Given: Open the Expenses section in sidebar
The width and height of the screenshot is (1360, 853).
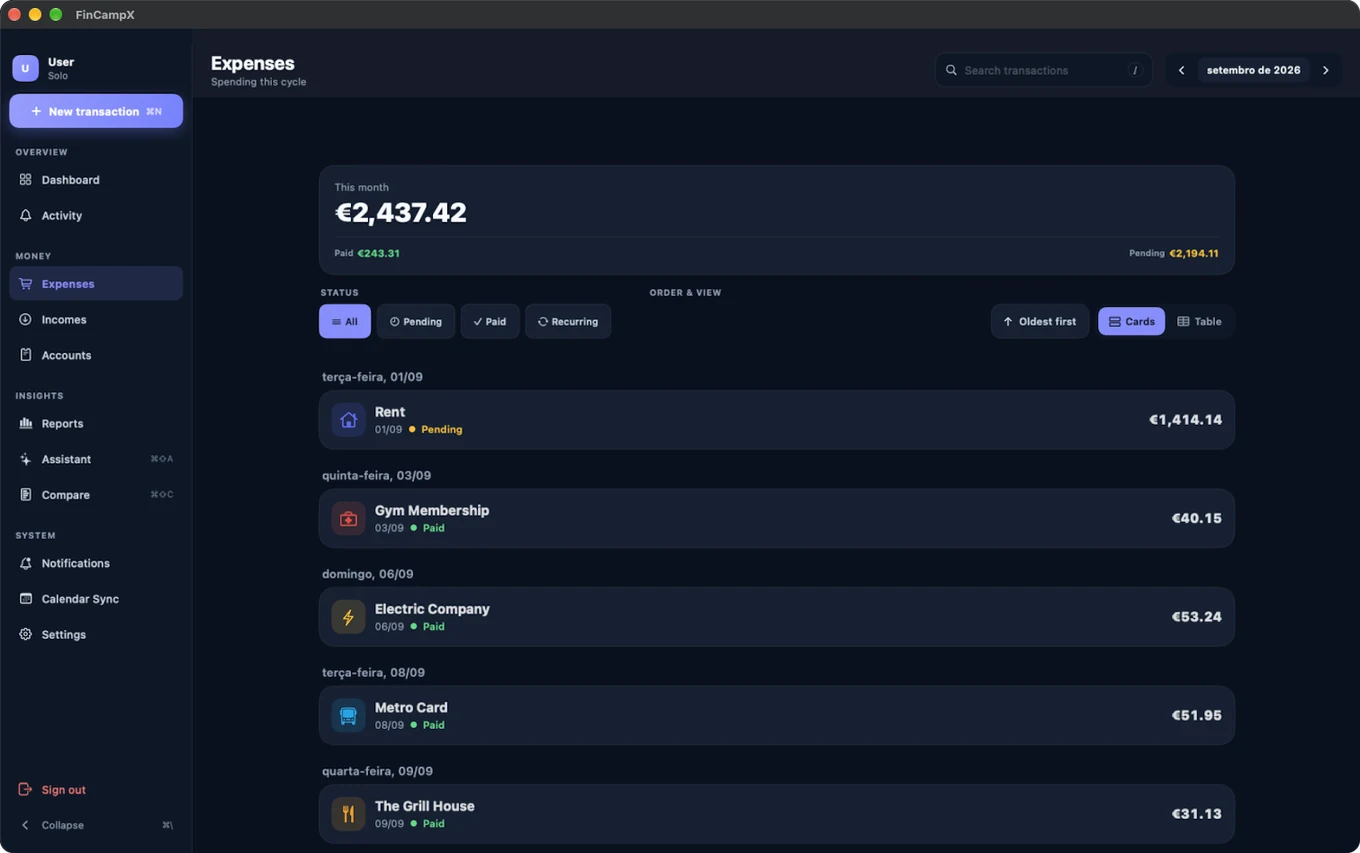Looking at the screenshot, I should pyautogui.click(x=96, y=284).
